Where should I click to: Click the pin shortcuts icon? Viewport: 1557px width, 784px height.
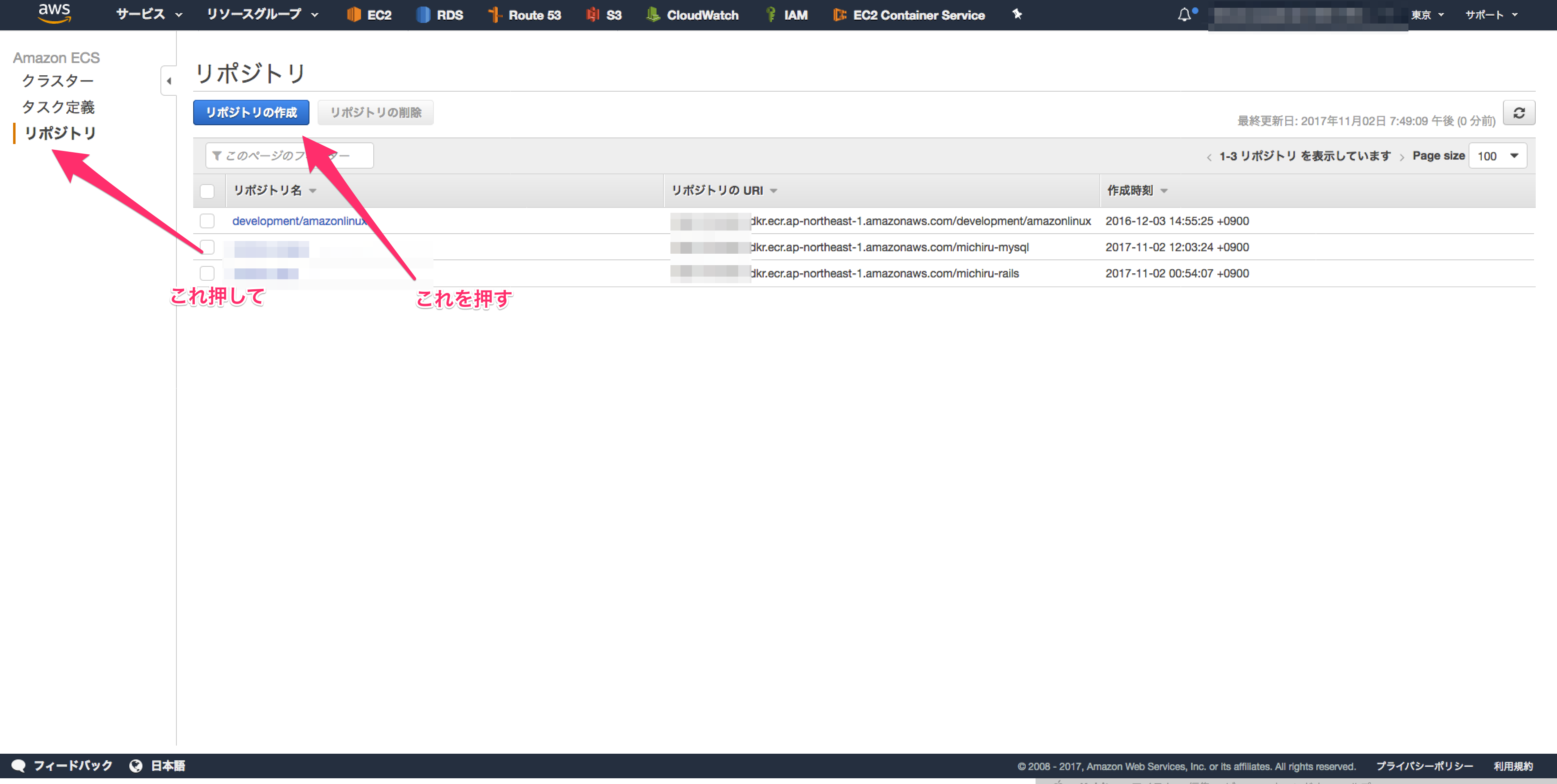1017,14
